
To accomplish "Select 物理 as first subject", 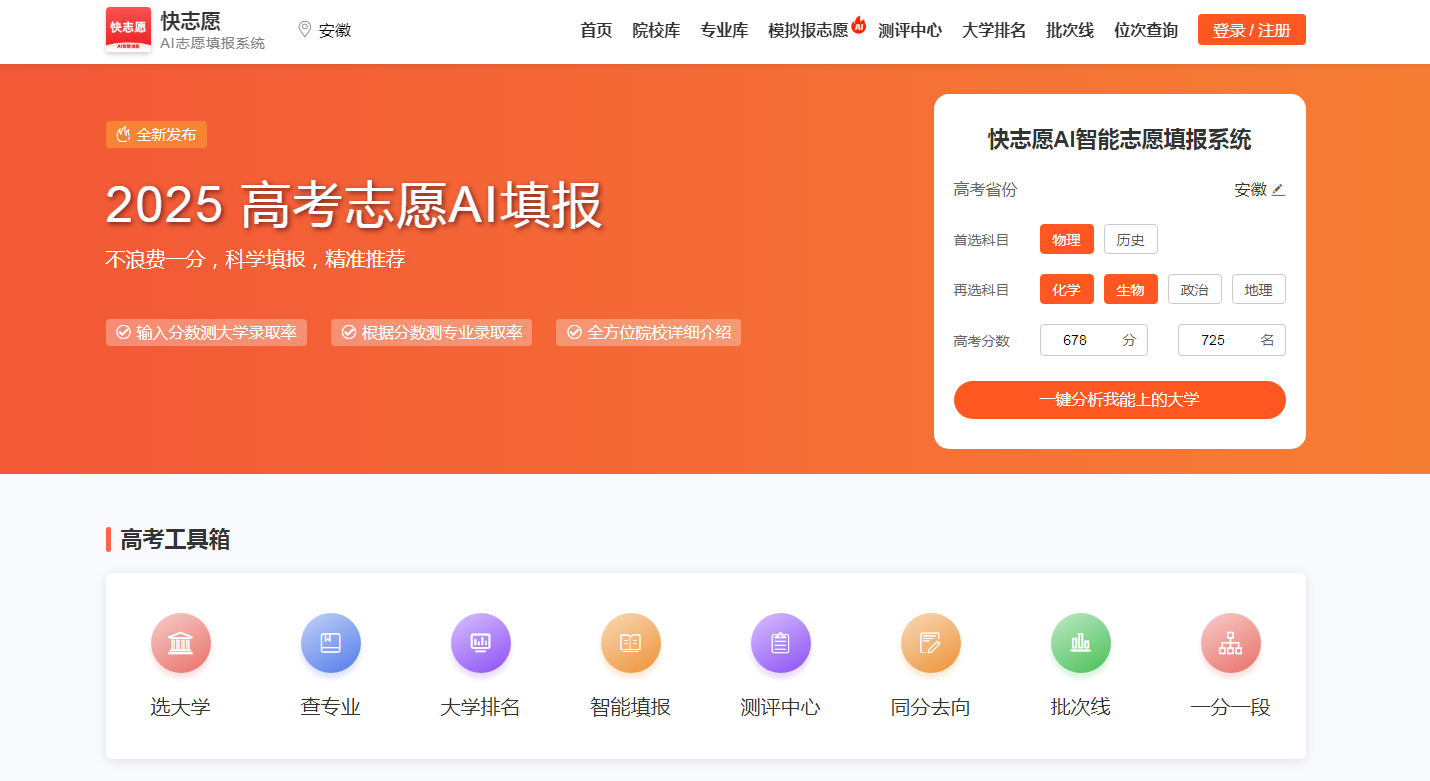I will coord(1067,239).
